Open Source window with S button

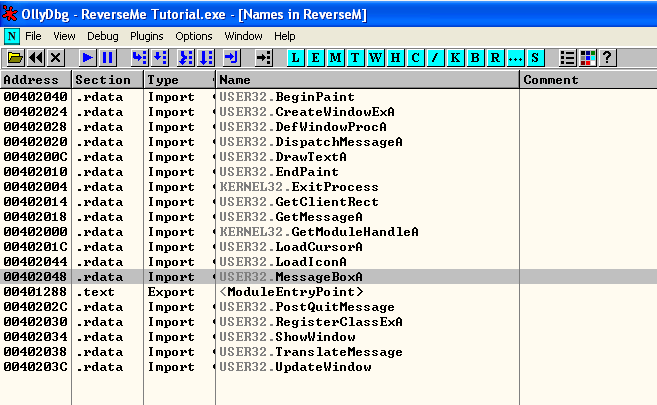[x=535, y=57]
